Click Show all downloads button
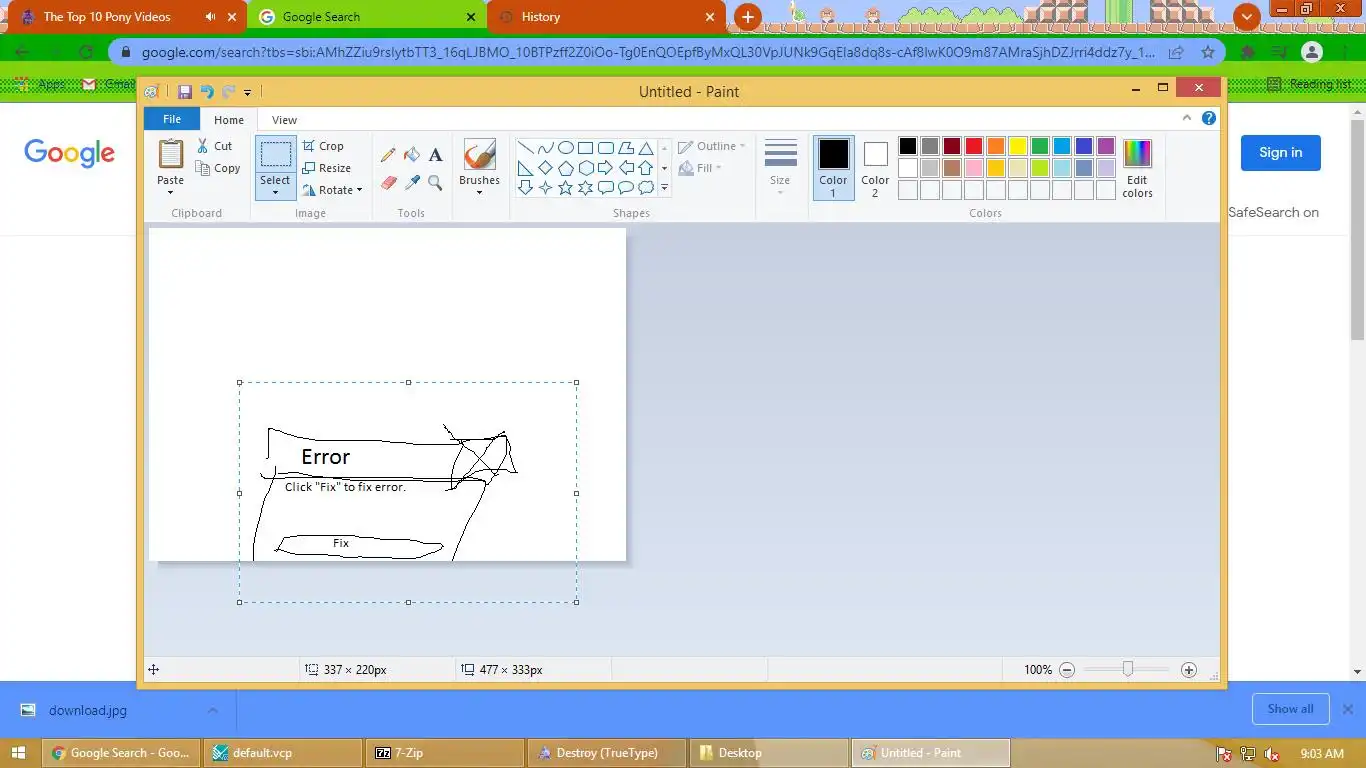Viewport: 1366px width, 768px height. (1290, 709)
